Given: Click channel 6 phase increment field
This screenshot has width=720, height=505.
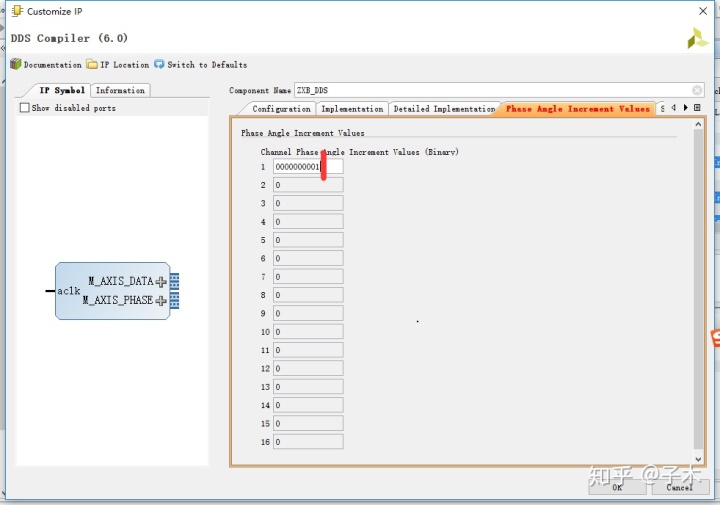Looking at the screenshot, I should (308, 258).
